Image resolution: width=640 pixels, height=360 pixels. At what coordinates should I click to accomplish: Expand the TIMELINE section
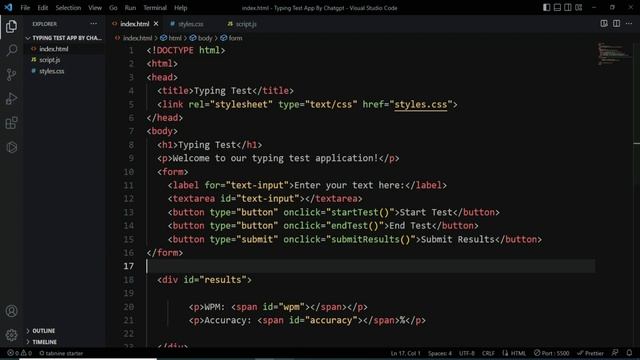pos(64,342)
